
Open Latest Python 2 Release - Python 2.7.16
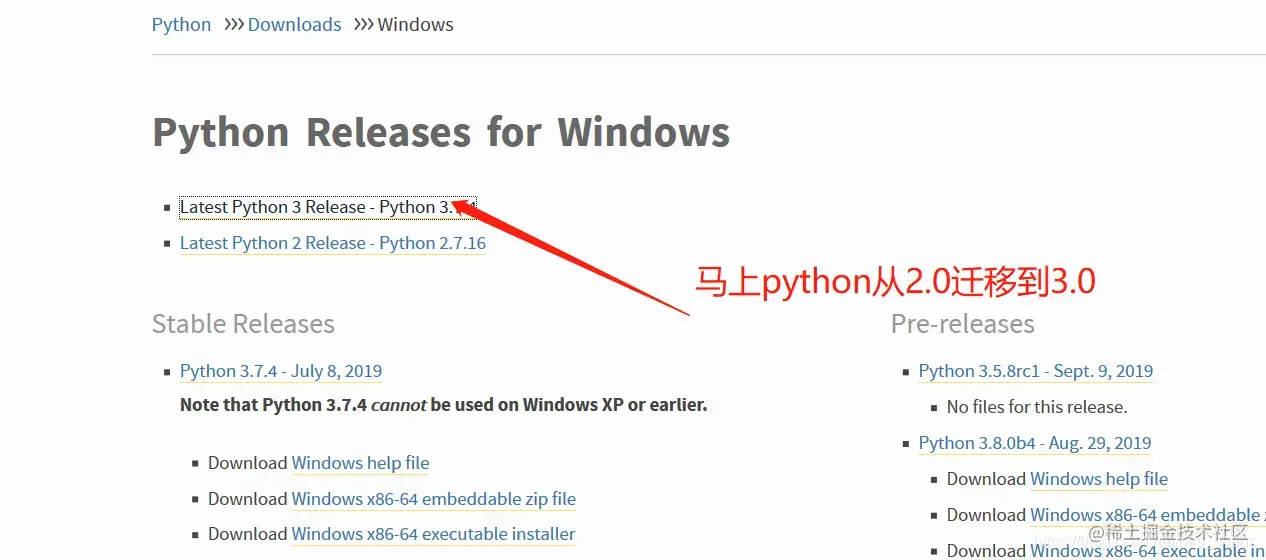click(x=333, y=243)
